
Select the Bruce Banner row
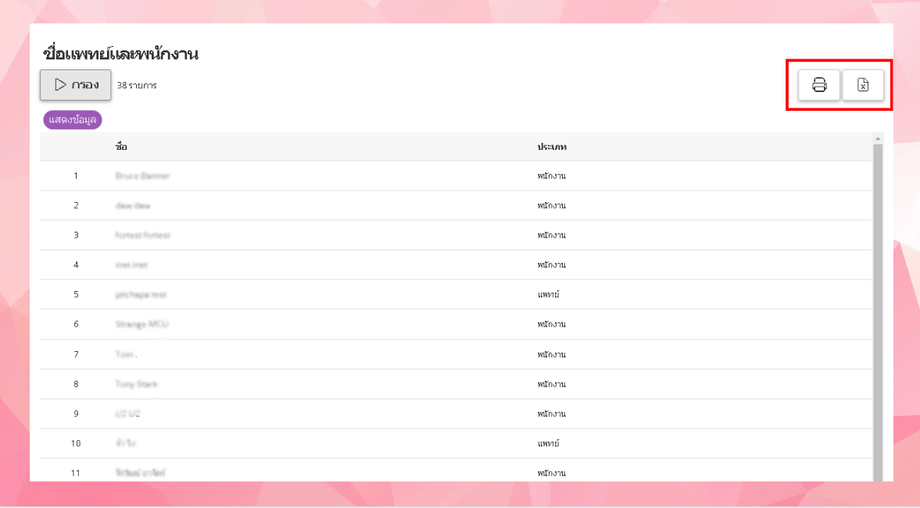(x=143, y=176)
